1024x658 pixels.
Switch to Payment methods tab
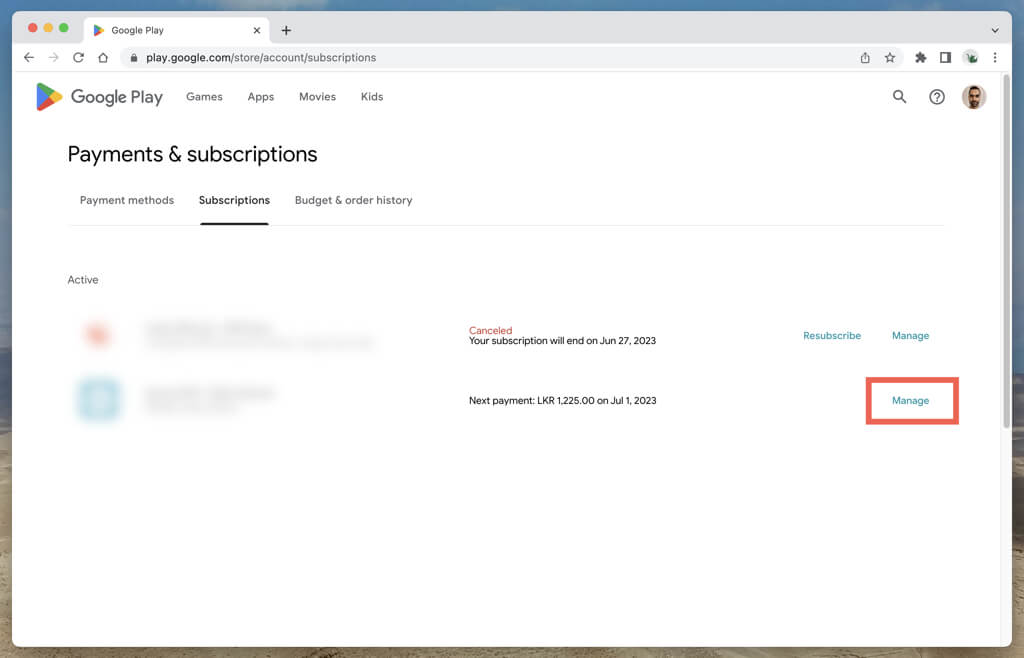coord(127,200)
